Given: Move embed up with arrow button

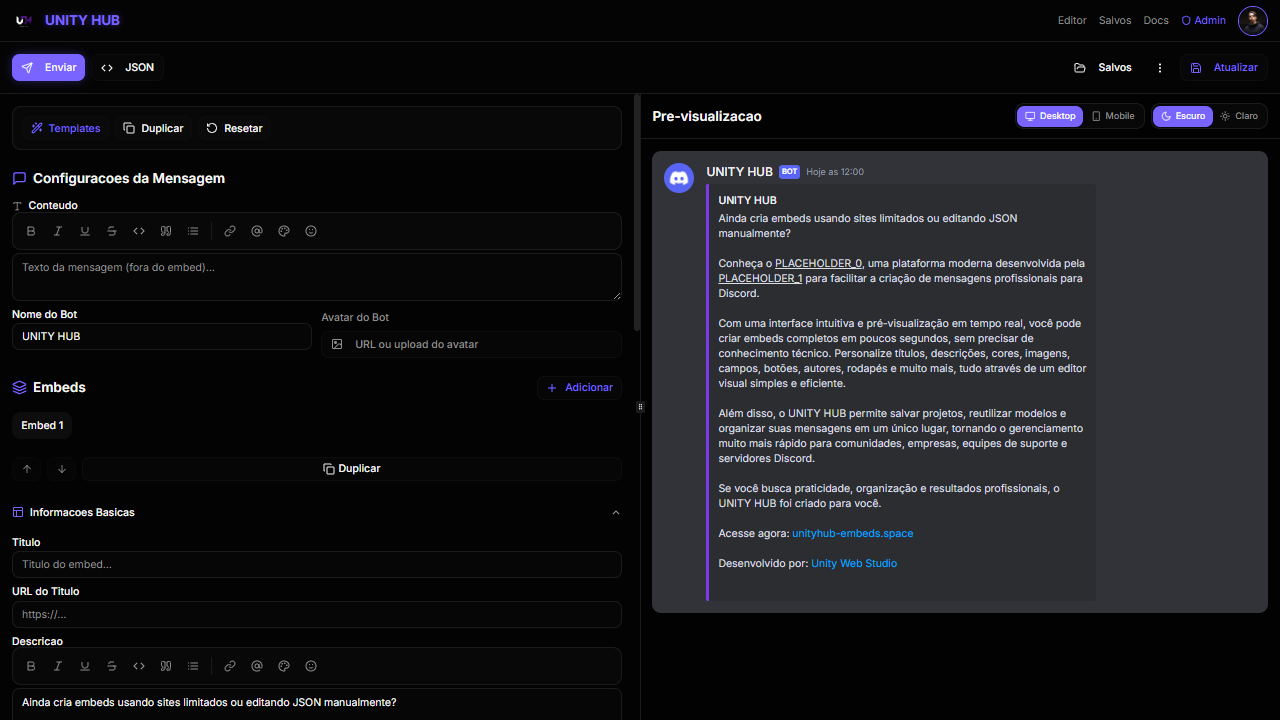Looking at the screenshot, I should tap(27, 469).
